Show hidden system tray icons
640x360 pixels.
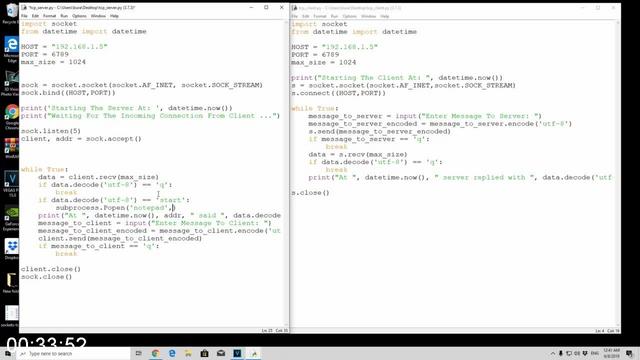553,353
